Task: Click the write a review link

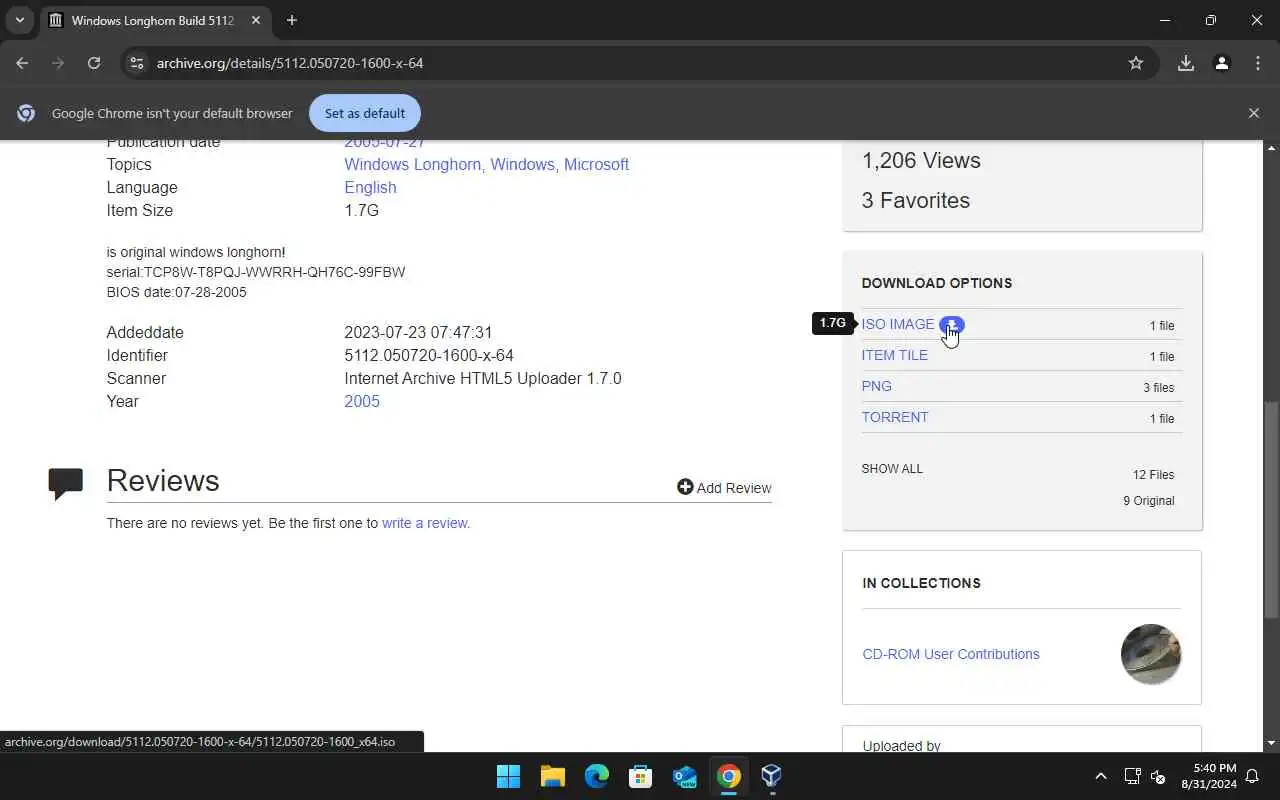Action: tap(424, 523)
